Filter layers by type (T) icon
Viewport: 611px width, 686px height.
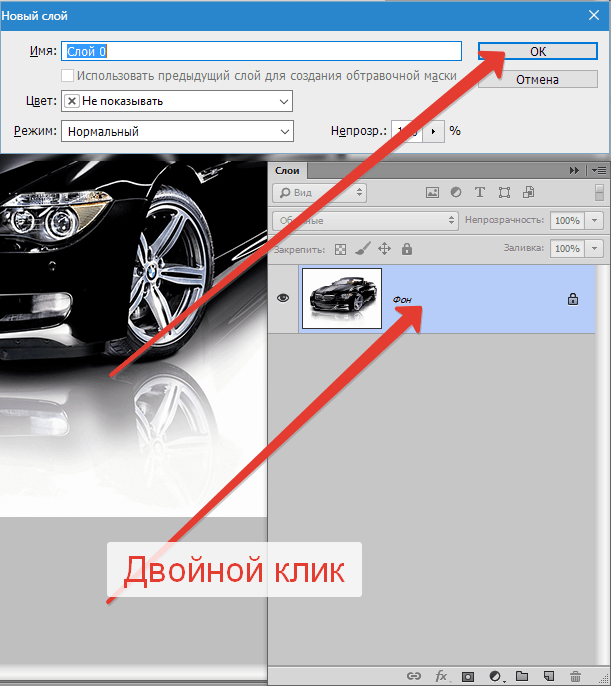tap(480, 192)
